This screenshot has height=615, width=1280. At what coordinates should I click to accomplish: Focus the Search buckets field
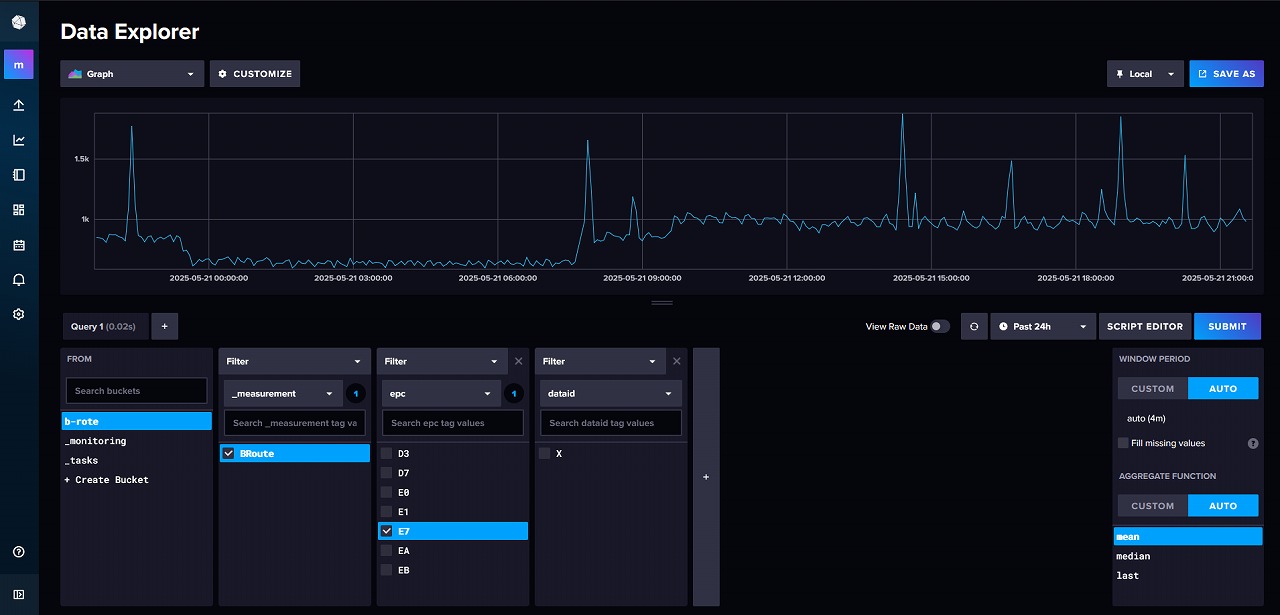(137, 390)
